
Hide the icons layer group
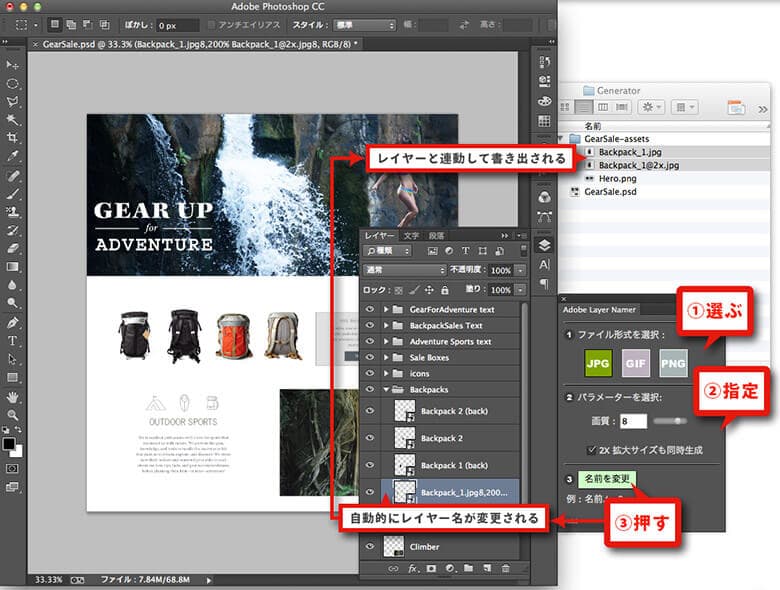(x=370, y=373)
